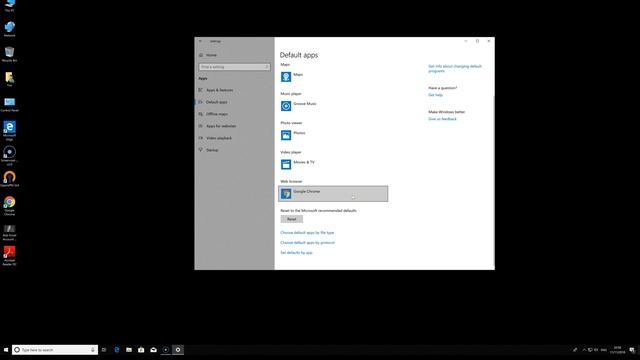
Task: Open Edge from the taskbar
Action: coord(117,350)
